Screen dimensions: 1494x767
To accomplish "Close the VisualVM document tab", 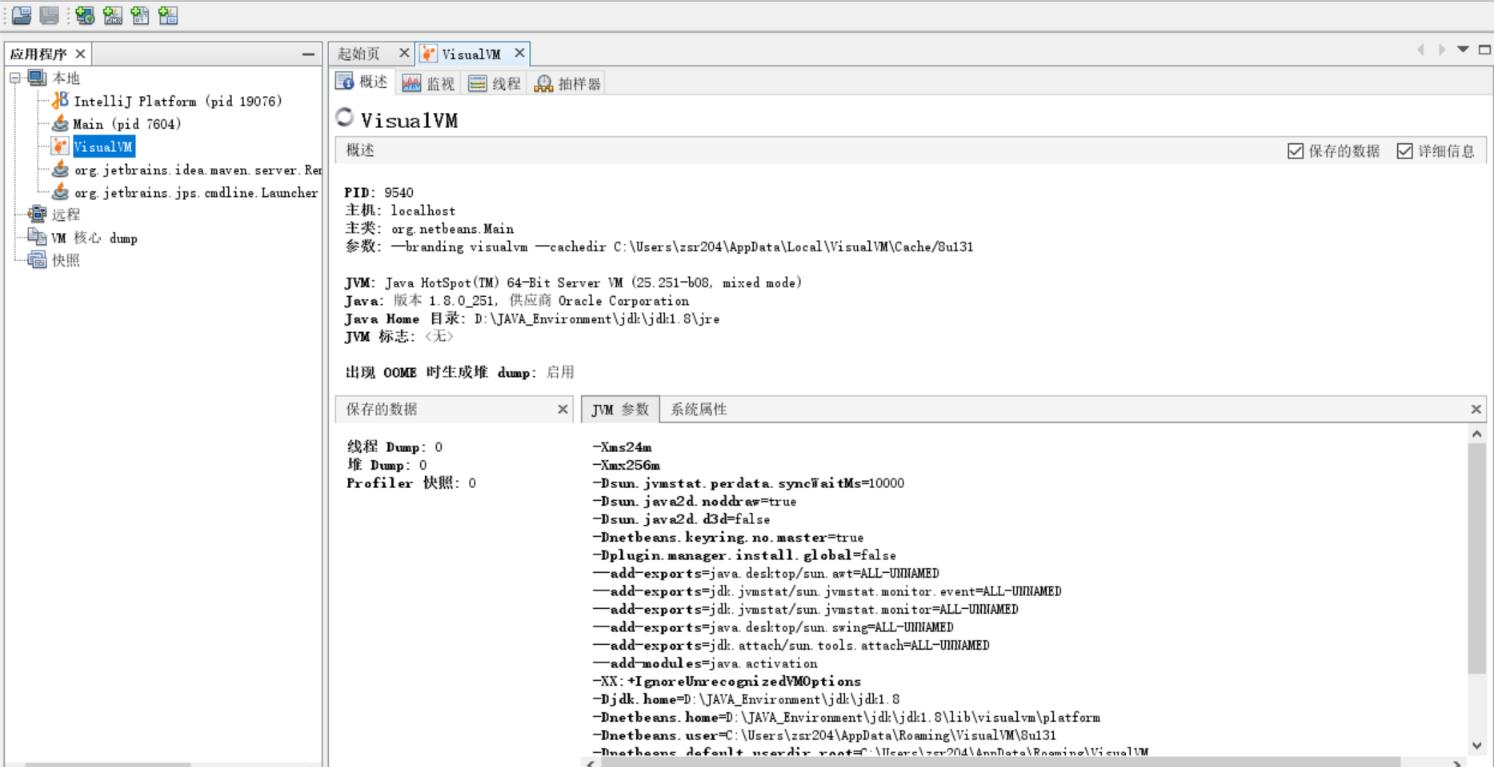I will coord(519,53).
